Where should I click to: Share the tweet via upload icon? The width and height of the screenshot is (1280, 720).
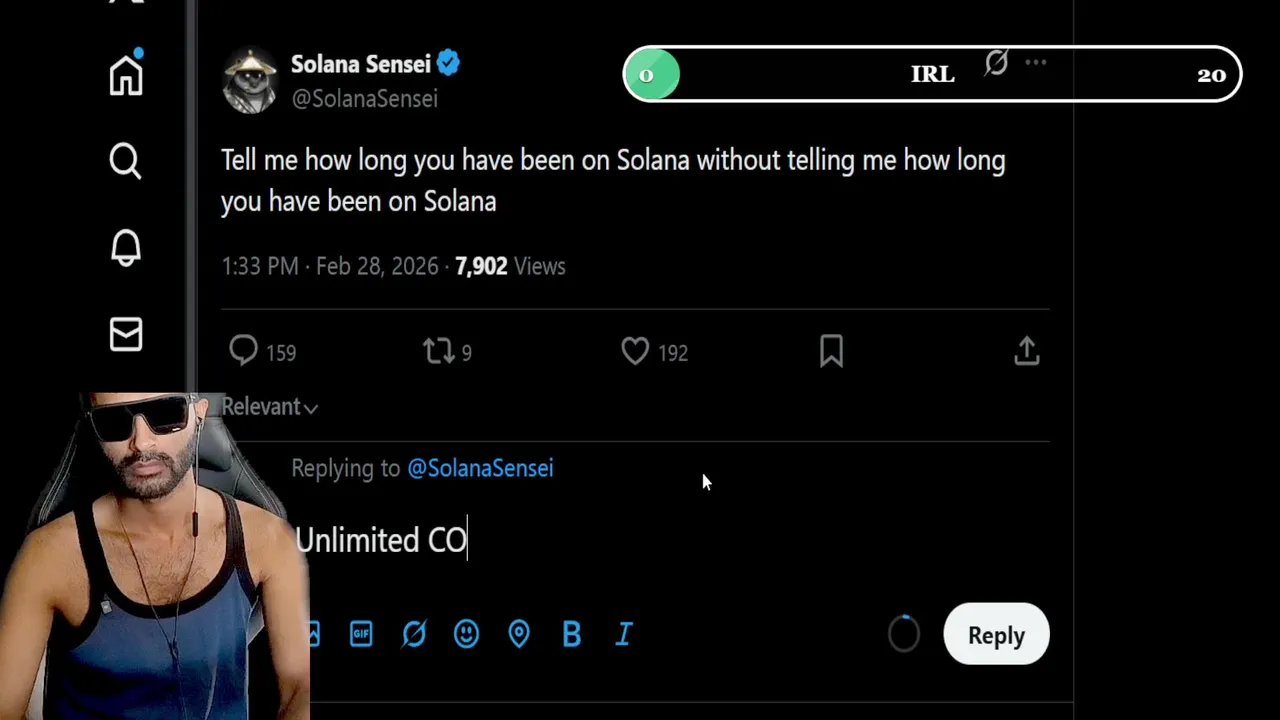1027,351
